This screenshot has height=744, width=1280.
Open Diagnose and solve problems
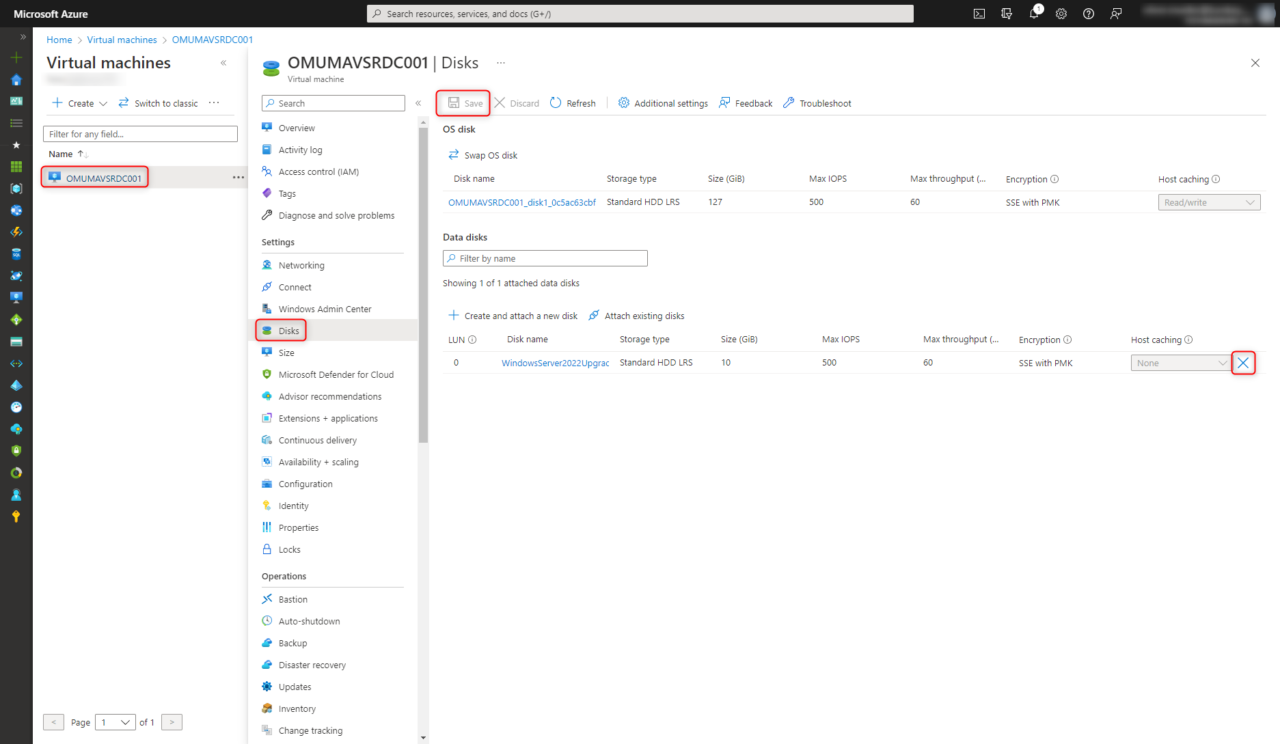click(x=334, y=215)
